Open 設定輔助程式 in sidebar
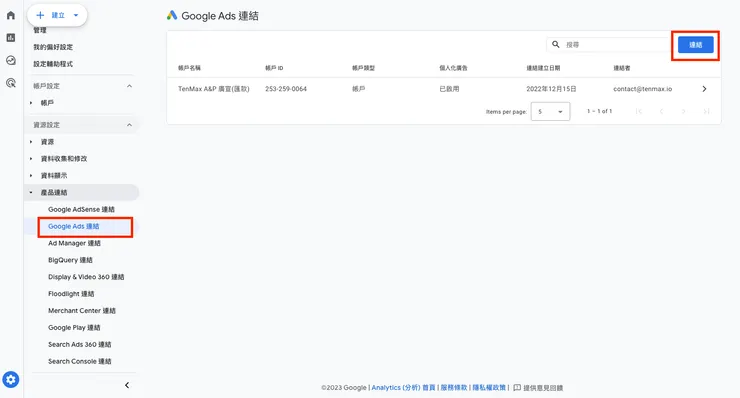 tap(53, 64)
